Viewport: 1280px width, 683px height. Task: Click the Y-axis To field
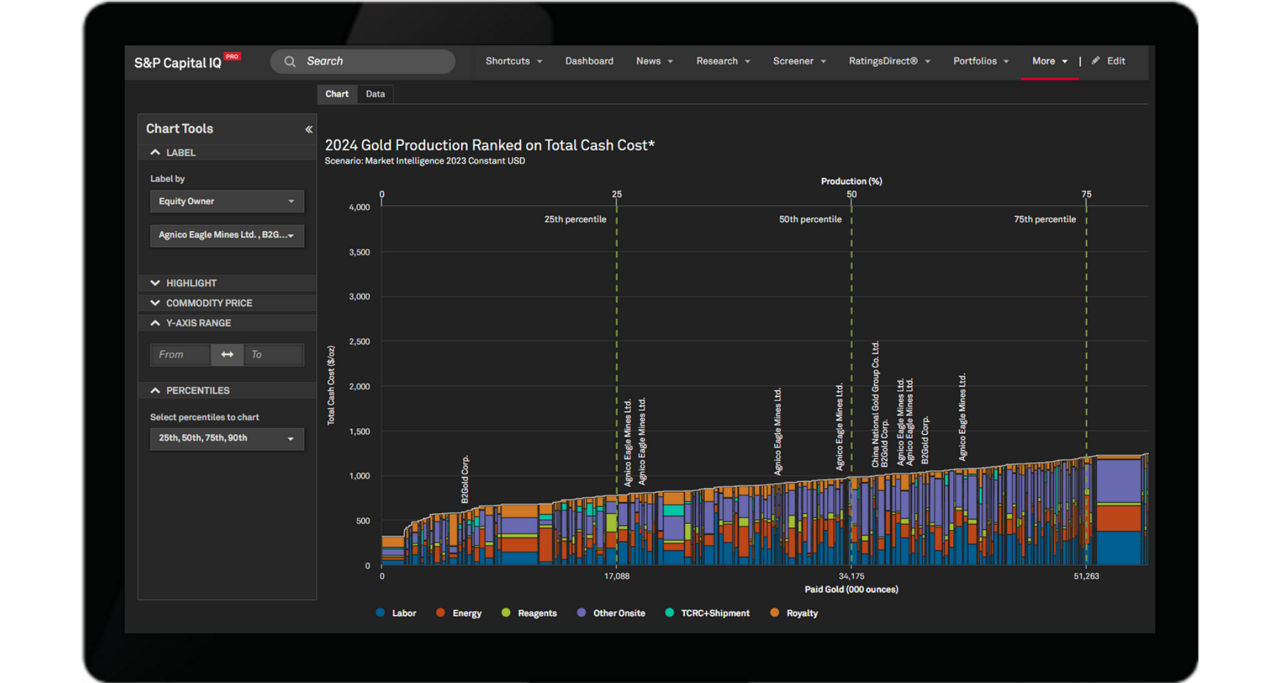coord(273,354)
